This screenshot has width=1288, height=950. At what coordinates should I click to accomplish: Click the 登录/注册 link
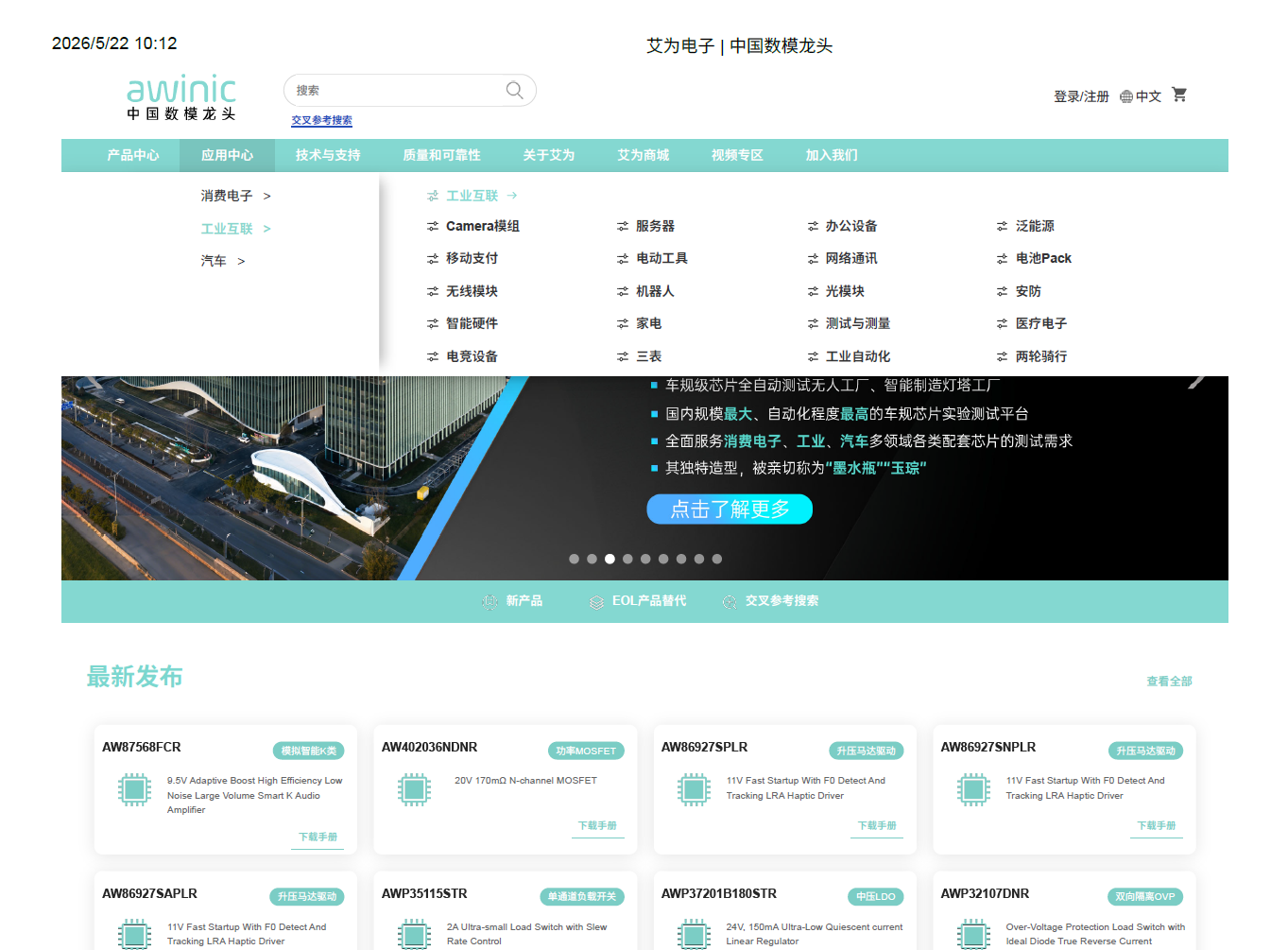(x=1081, y=96)
